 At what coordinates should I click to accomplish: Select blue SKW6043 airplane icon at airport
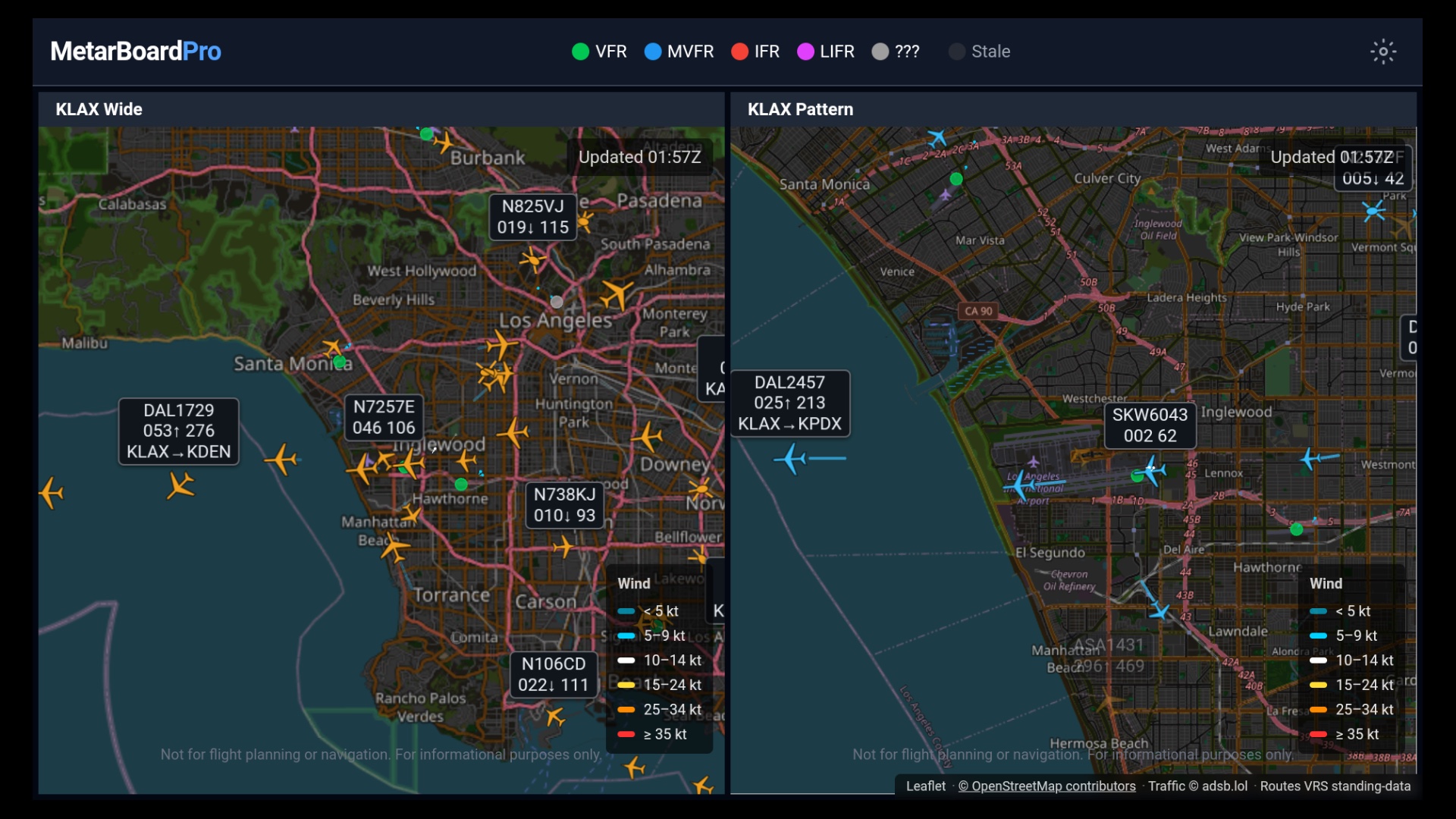tap(1153, 470)
